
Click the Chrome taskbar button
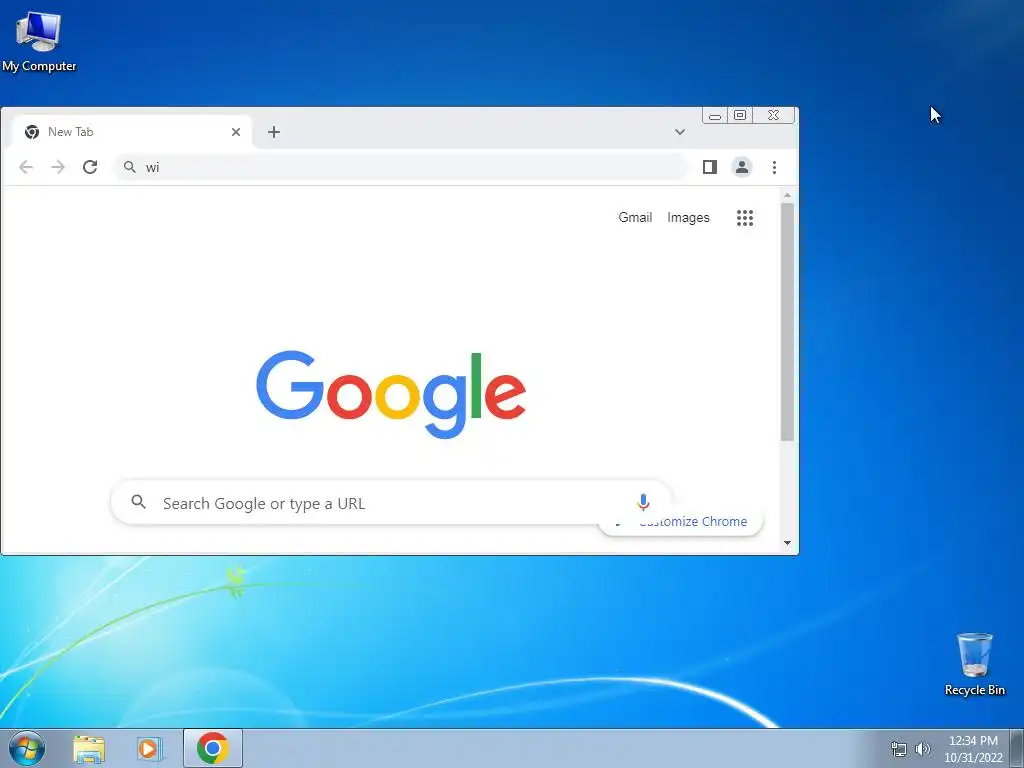point(213,748)
